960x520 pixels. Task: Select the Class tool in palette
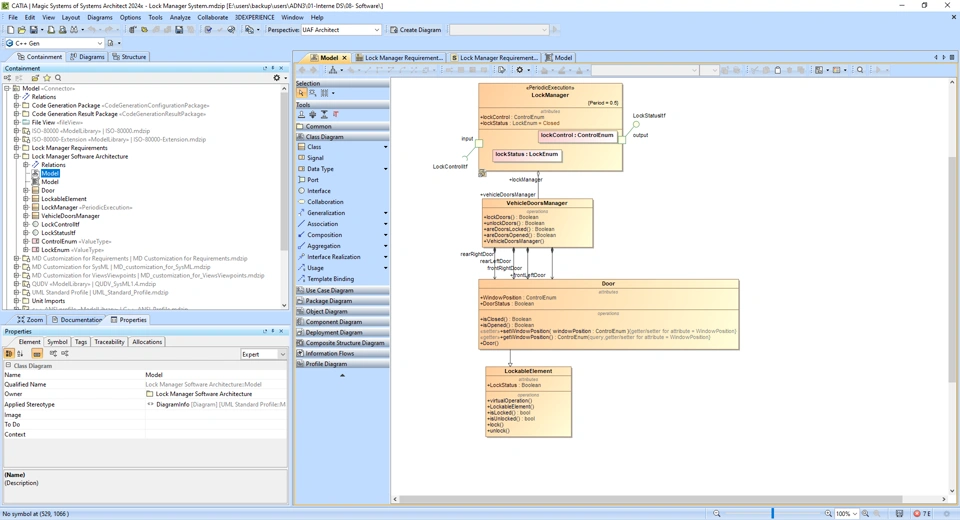(314, 147)
